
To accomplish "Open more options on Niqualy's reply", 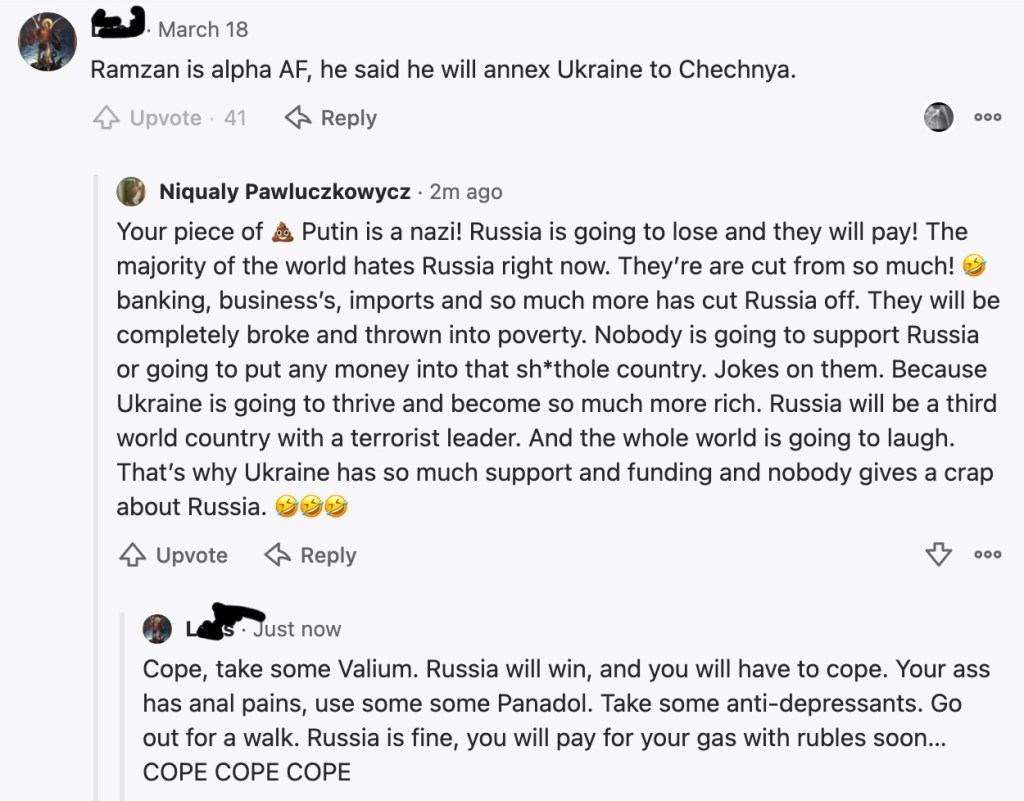I will 987,554.
